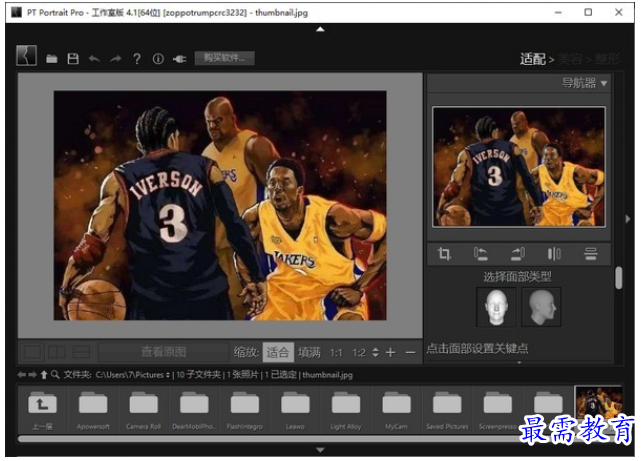
Task: Zoom out with the minus icon
Action: click(410, 352)
